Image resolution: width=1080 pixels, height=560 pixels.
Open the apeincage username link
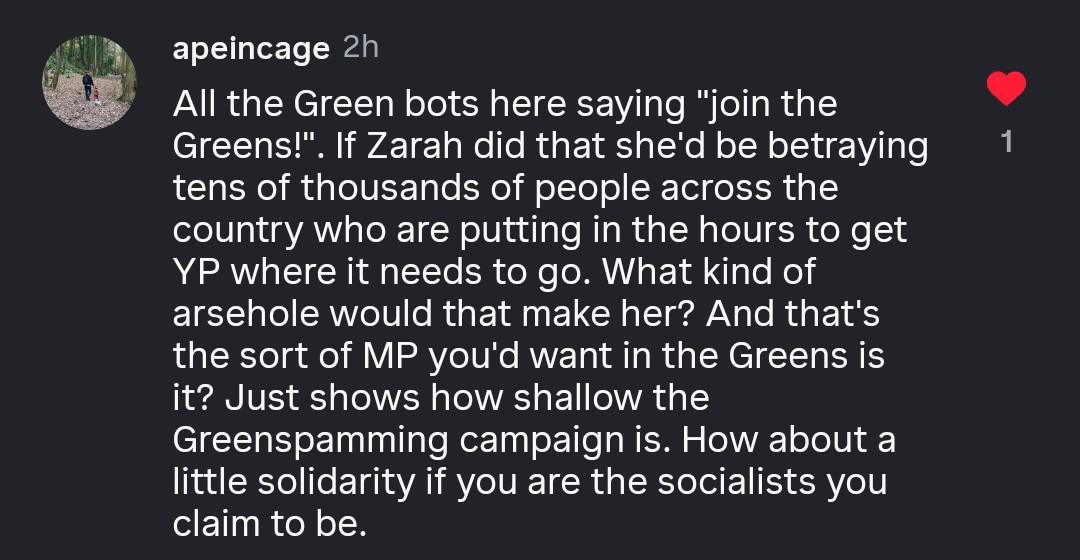click(250, 48)
